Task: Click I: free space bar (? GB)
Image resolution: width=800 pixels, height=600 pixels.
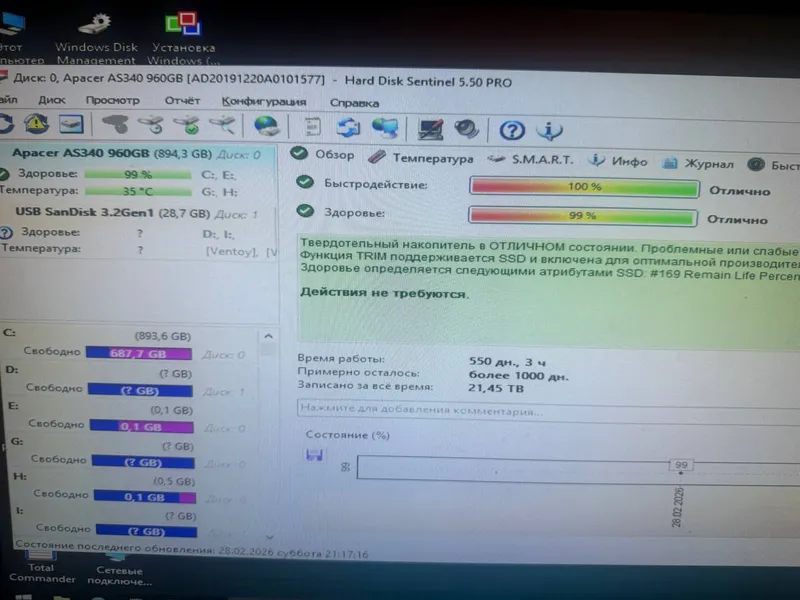Action: [x=146, y=531]
